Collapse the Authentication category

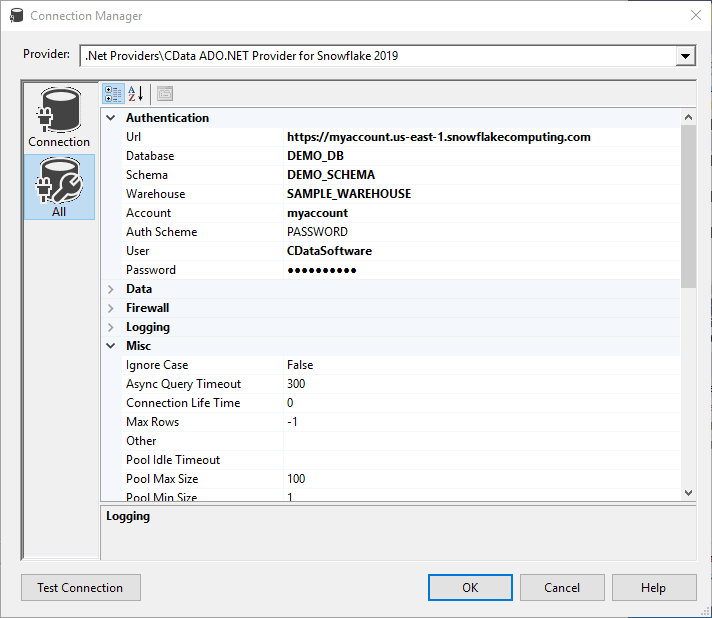click(x=110, y=118)
